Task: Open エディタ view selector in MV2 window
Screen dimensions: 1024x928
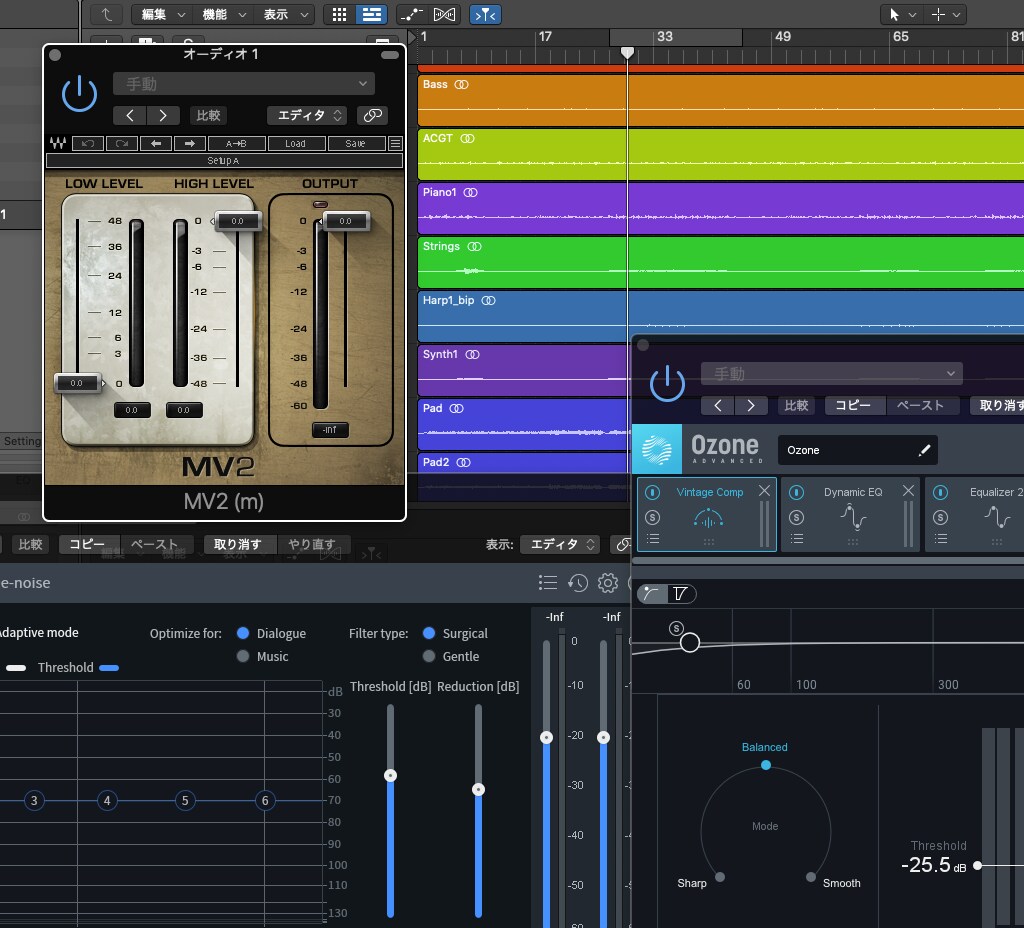Action: 307,116
